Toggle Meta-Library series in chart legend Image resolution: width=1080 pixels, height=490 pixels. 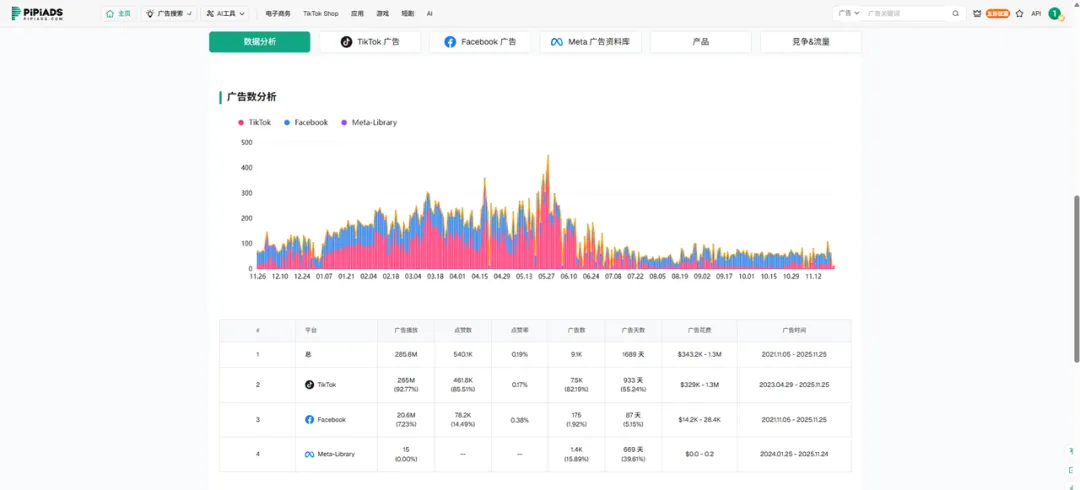click(368, 122)
